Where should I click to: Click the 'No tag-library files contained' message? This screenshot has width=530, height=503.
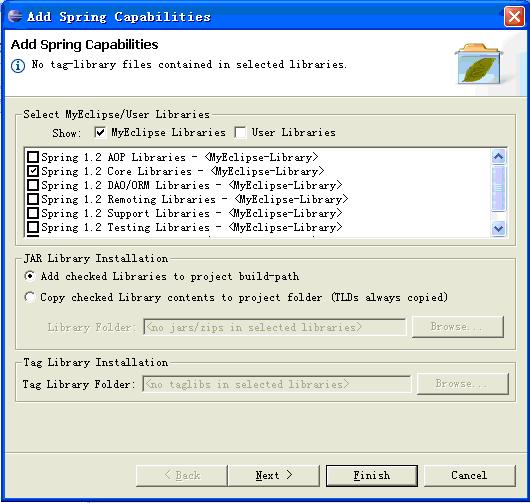click(189, 64)
